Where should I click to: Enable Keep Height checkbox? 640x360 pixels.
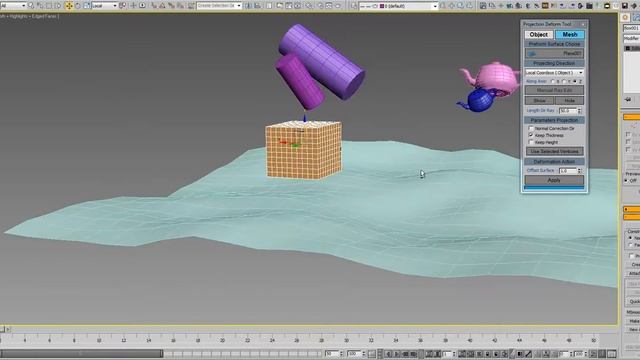pos(531,142)
